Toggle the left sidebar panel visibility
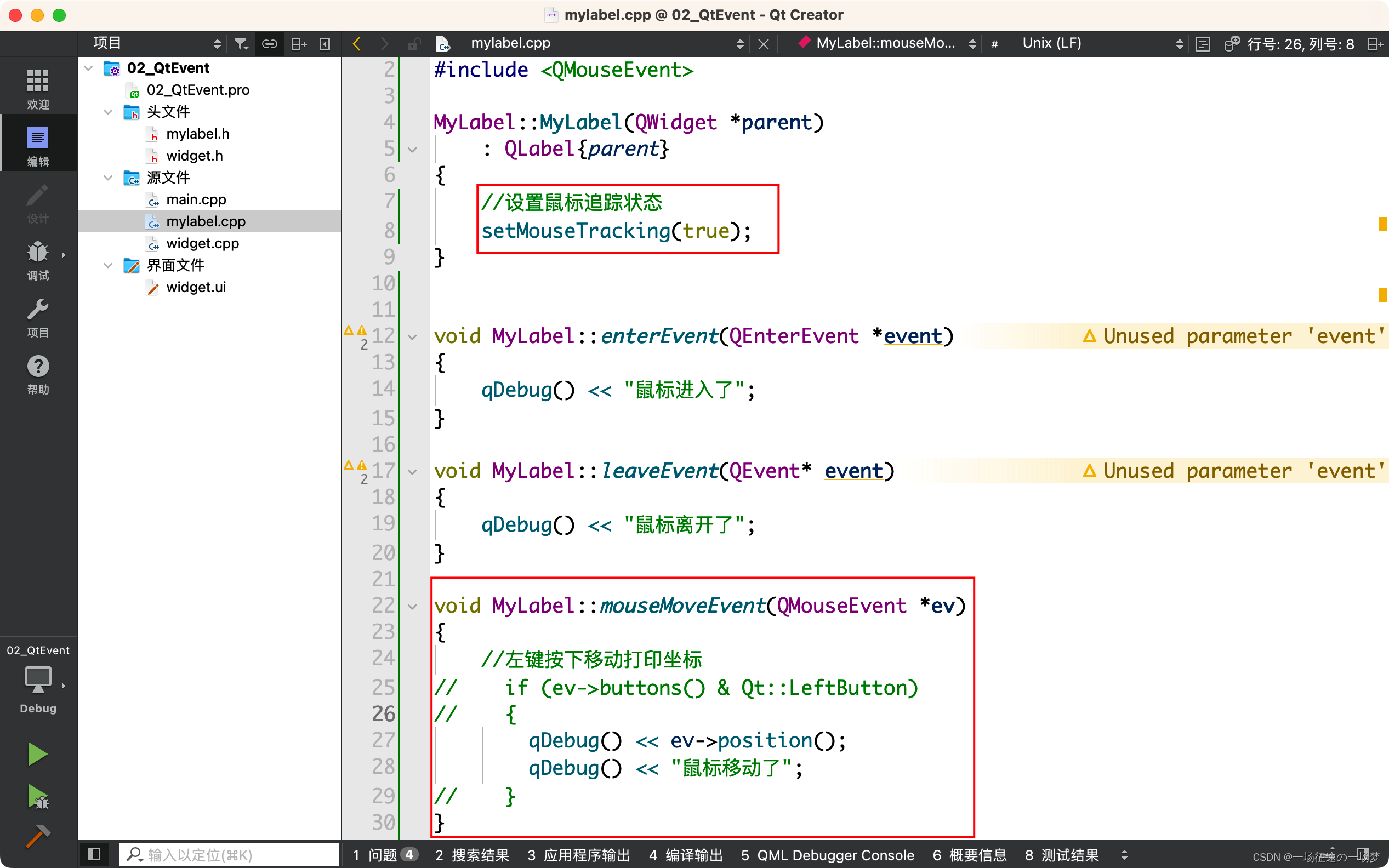This screenshot has width=1389, height=868. click(x=94, y=854)
